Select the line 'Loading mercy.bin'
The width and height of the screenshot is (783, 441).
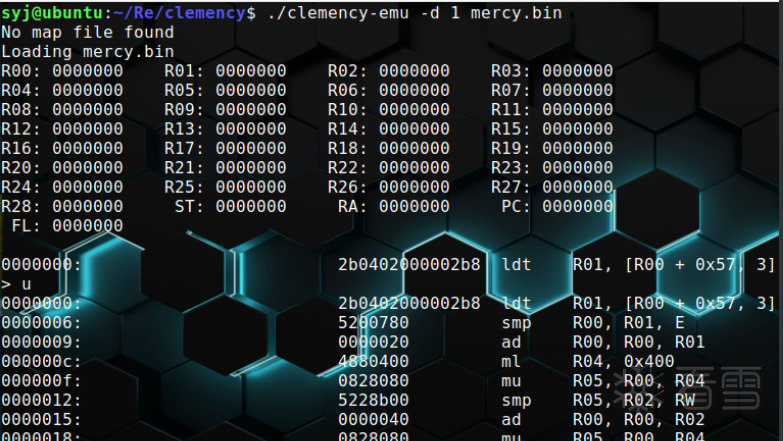click(87, 52)
